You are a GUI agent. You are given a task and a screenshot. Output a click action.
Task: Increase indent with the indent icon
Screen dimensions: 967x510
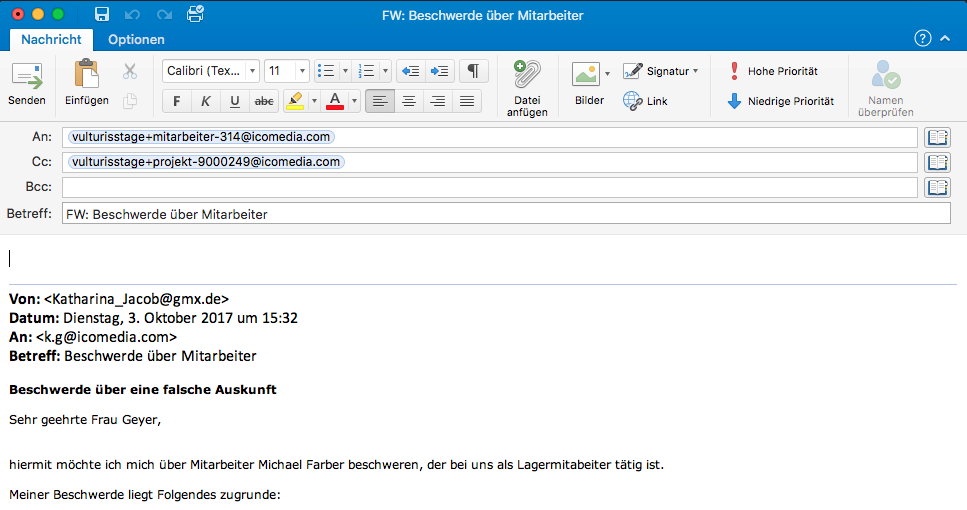440,71
